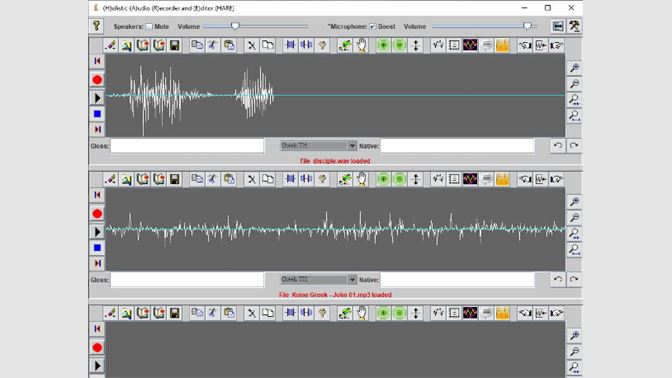Click top magnifier zoom icon beside Koine Greek waveform
The width and height of the screenshot is (672, 378).
coord(574,201)
